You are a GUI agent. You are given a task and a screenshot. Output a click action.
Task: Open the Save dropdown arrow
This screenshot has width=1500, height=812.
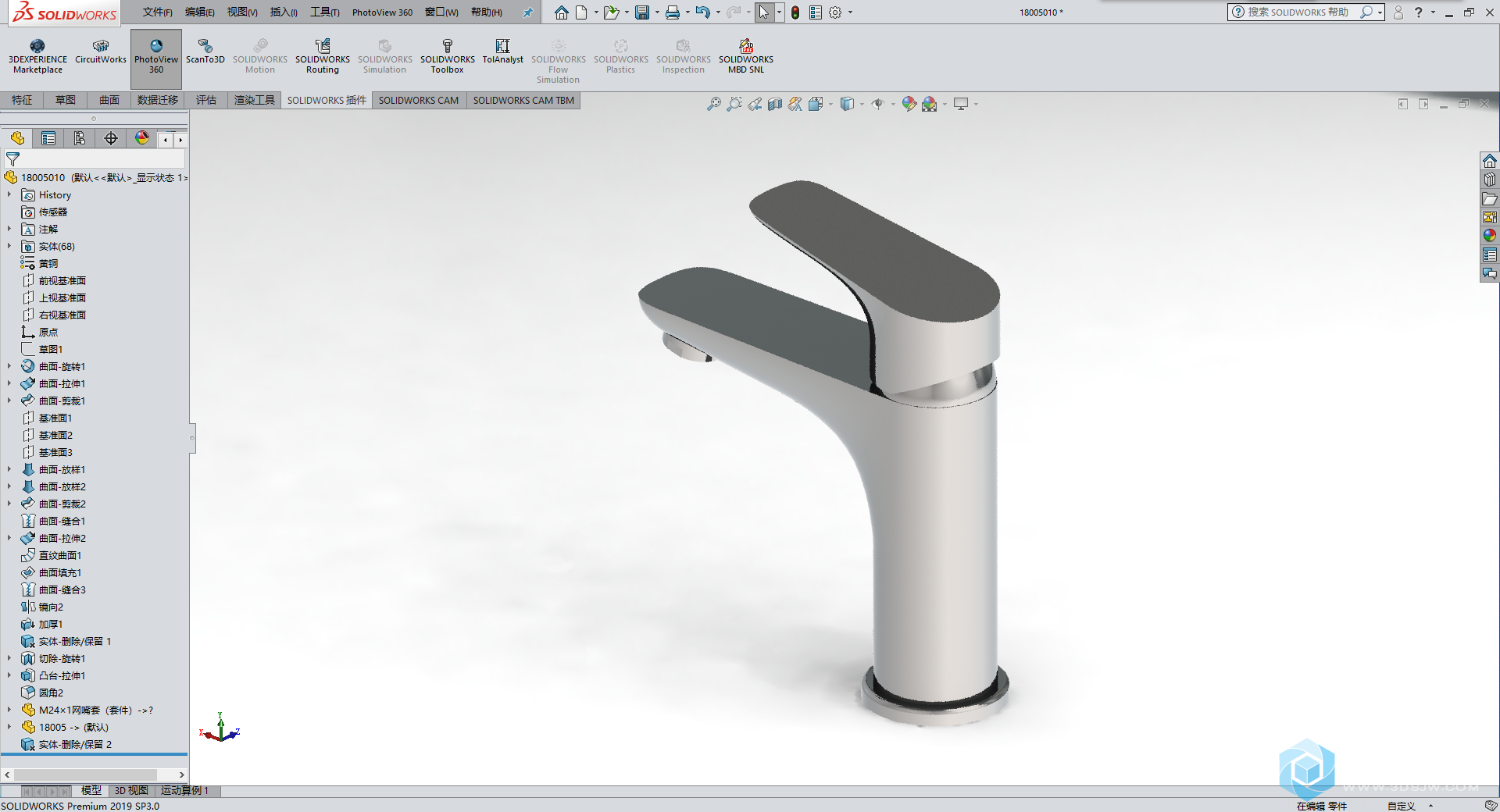click(x=657, y=12)
